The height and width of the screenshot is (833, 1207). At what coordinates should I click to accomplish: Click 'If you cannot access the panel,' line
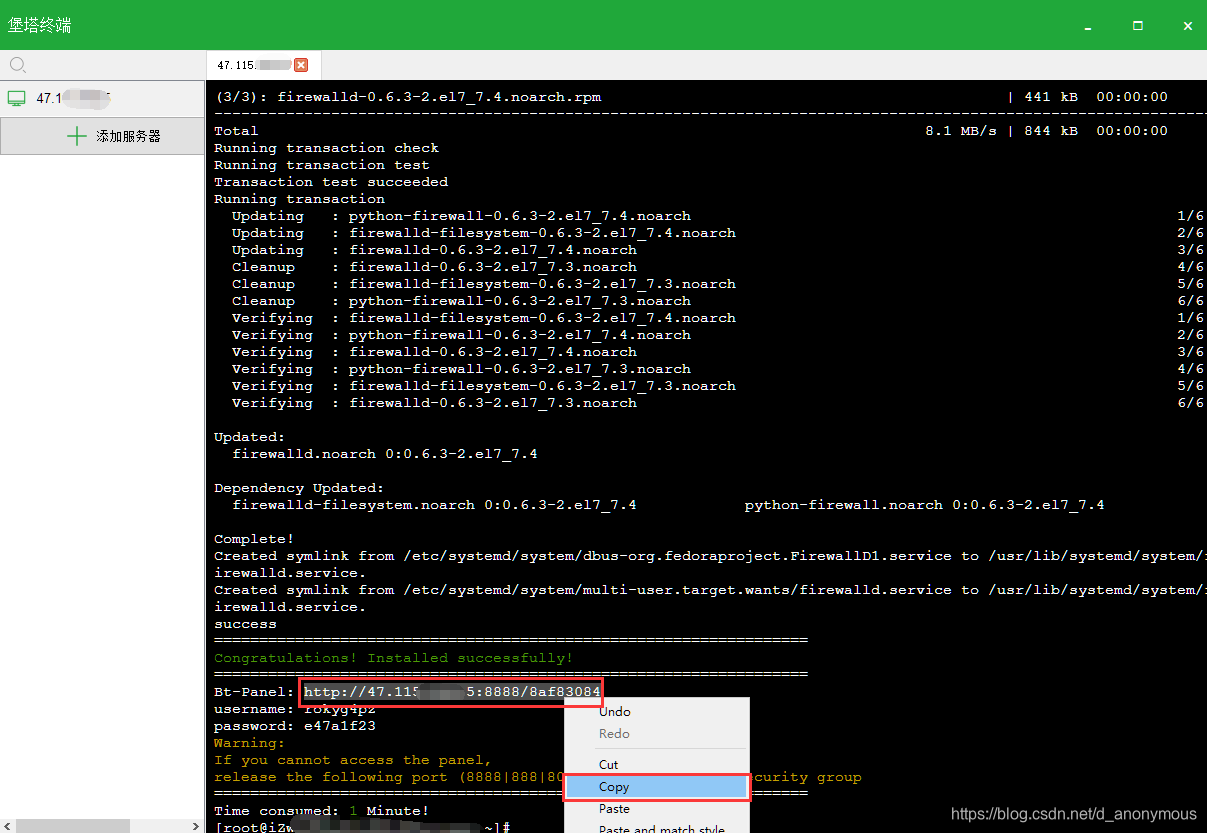point(353,760)
